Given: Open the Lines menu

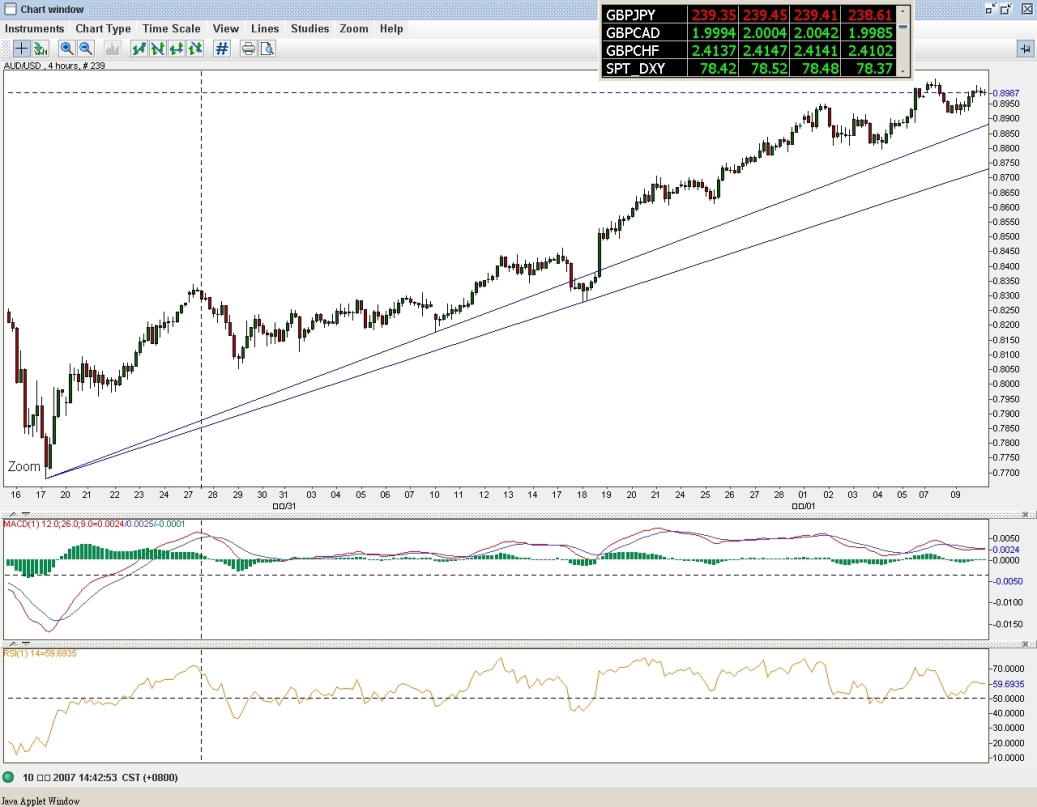Looking at the screenshot, I should tap(265, 28).
